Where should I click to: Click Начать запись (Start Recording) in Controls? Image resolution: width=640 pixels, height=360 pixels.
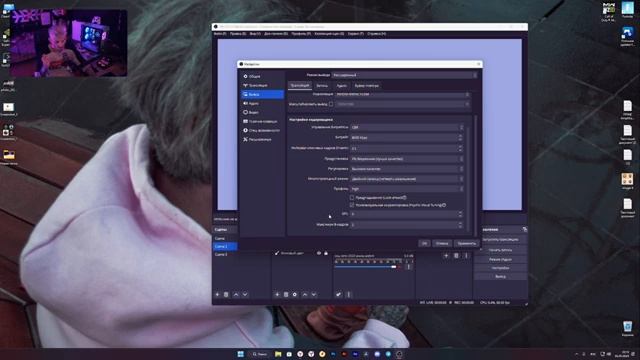pyautogui.click(x=500, y=250)
